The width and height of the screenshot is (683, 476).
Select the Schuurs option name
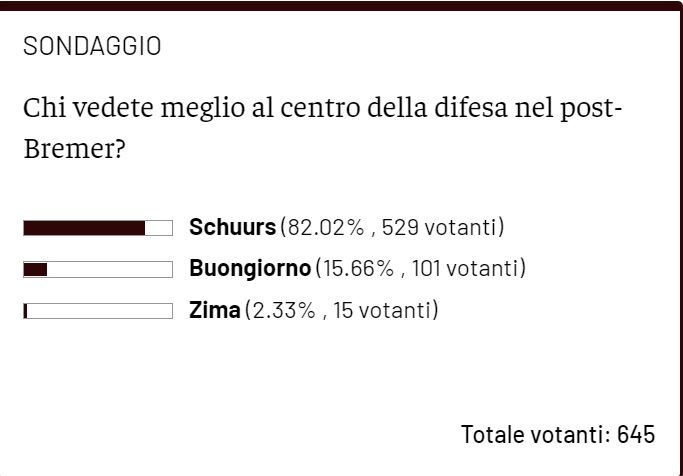232,227
